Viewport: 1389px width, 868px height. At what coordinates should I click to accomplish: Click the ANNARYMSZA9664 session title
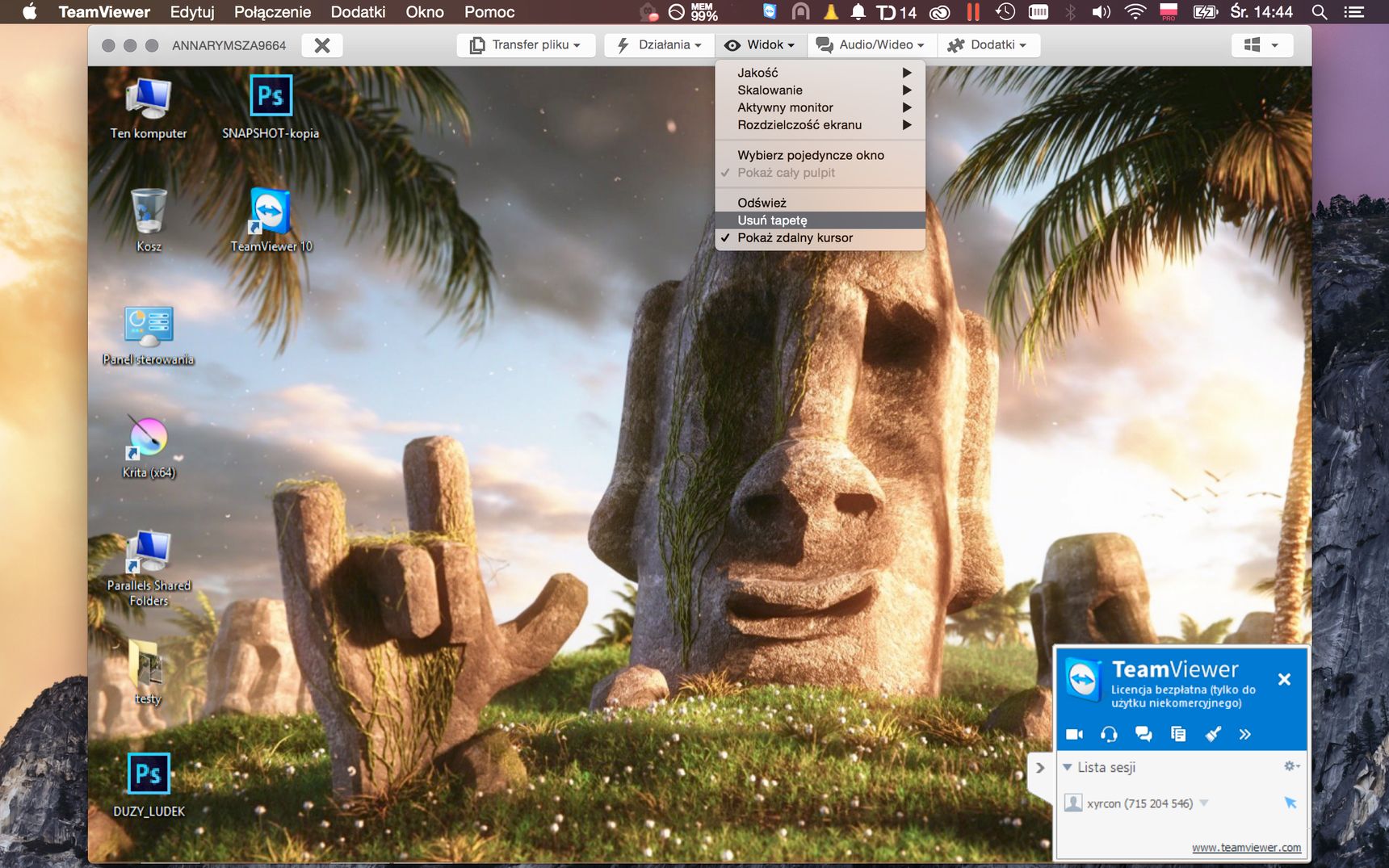coord(229,46)
